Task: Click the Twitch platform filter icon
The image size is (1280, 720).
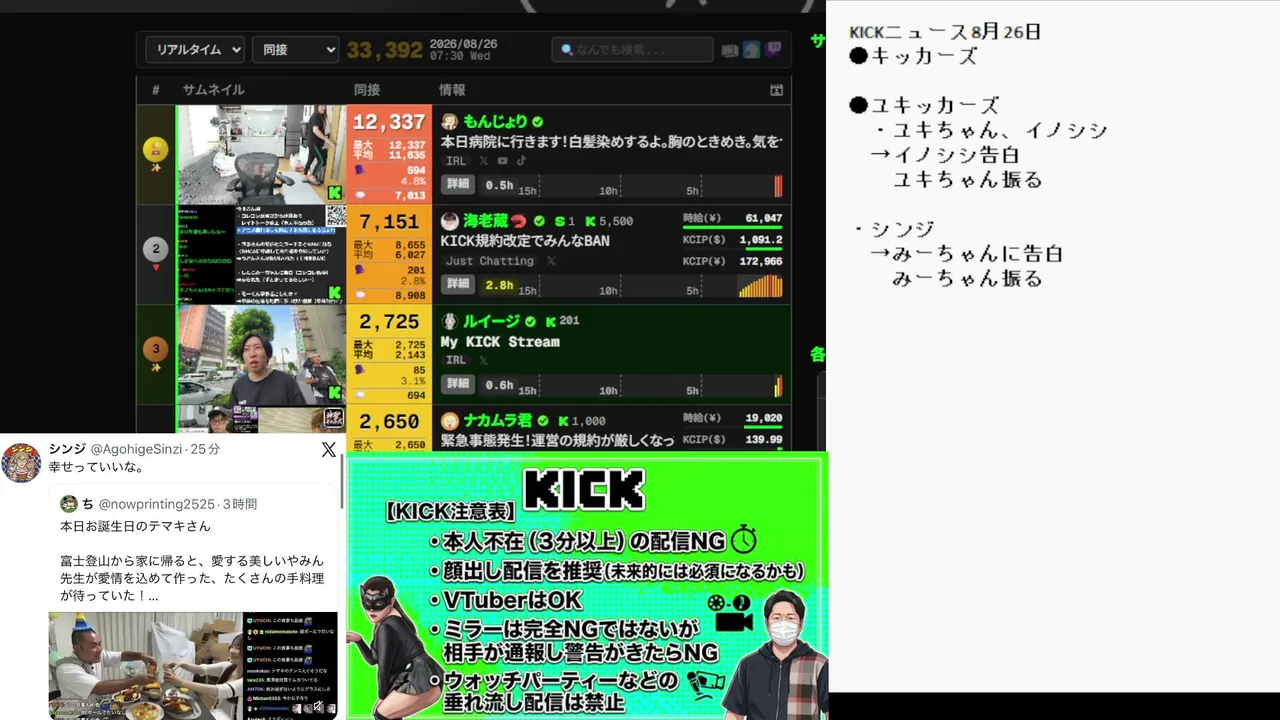Action: [x=773, y=49]
